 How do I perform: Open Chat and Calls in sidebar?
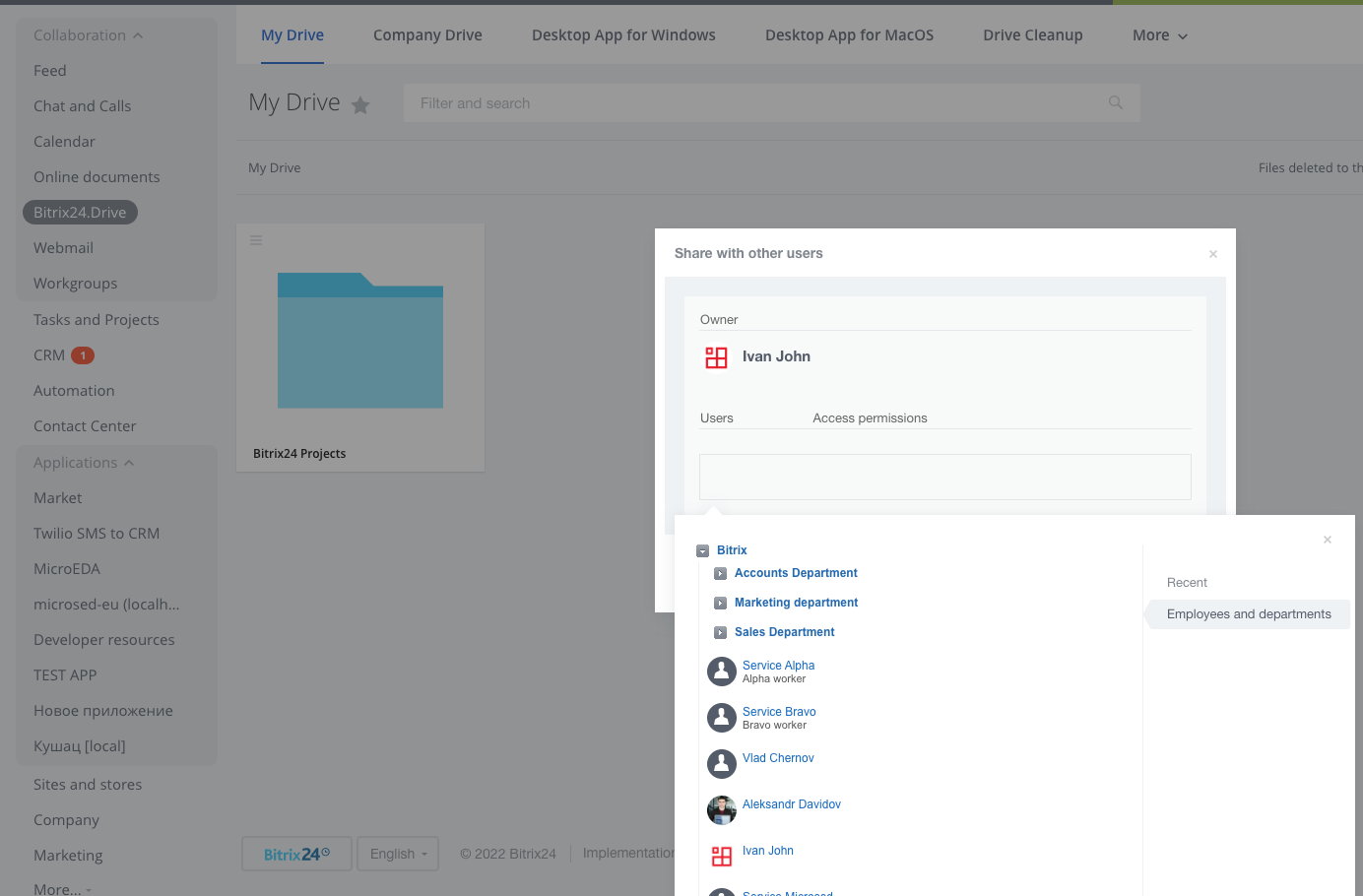(x=82, y=106)
